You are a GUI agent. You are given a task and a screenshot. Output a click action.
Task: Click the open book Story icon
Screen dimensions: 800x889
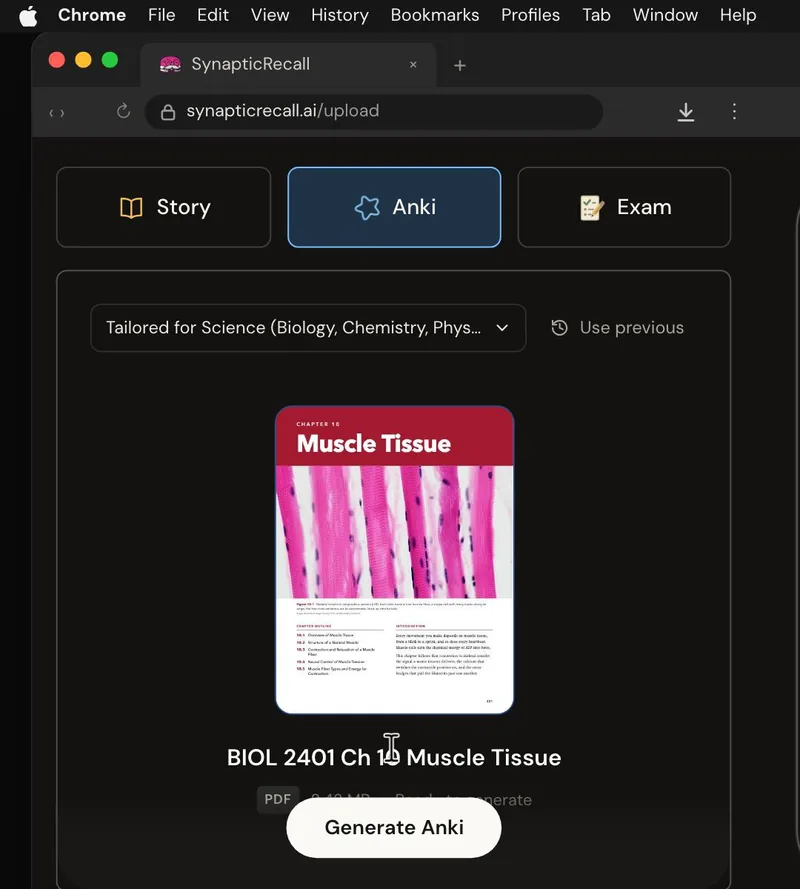(x=131, y=208)
